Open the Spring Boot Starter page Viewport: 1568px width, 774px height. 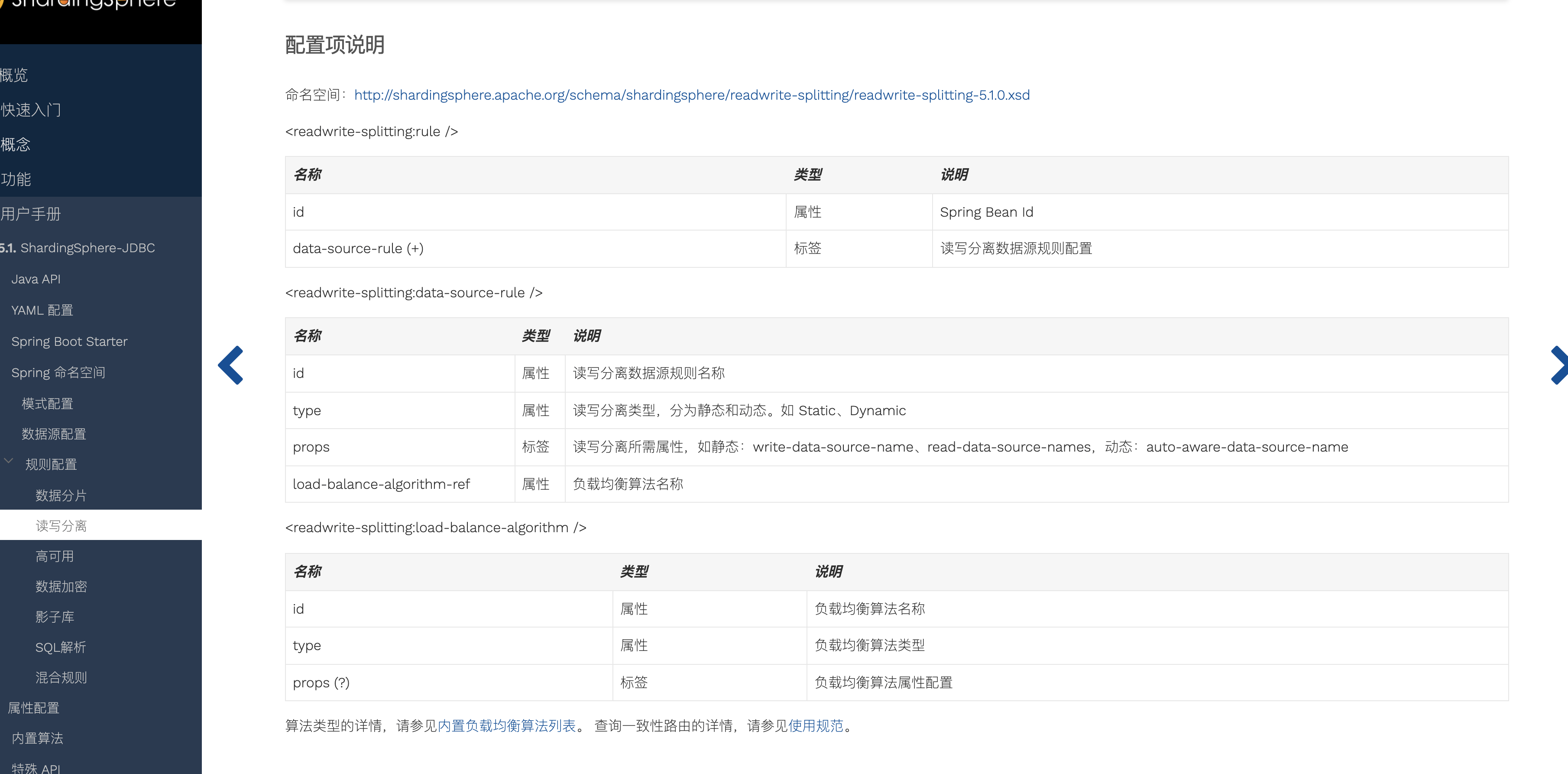pos(69,341)
